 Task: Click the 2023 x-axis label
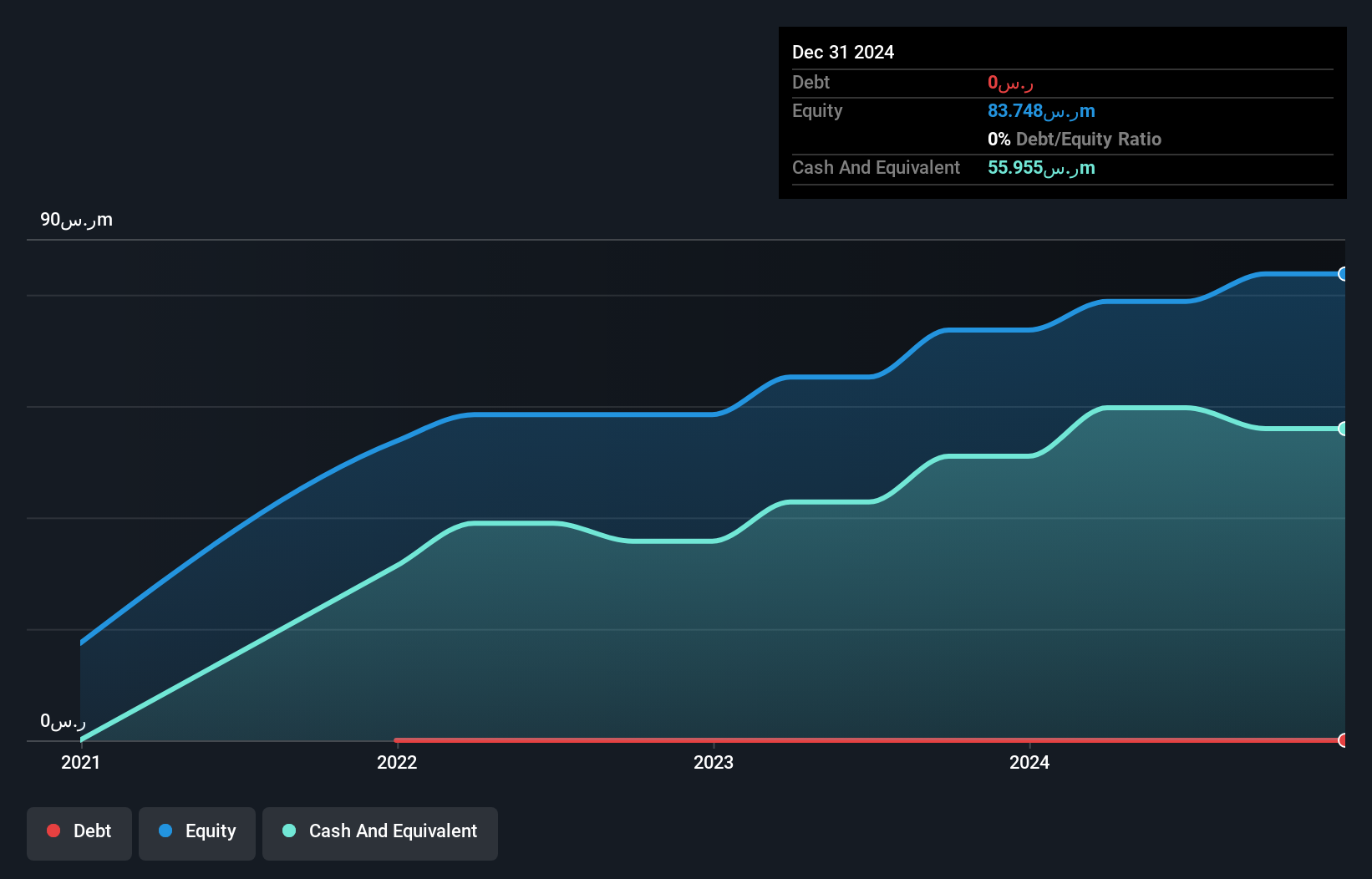coord(714,762)
